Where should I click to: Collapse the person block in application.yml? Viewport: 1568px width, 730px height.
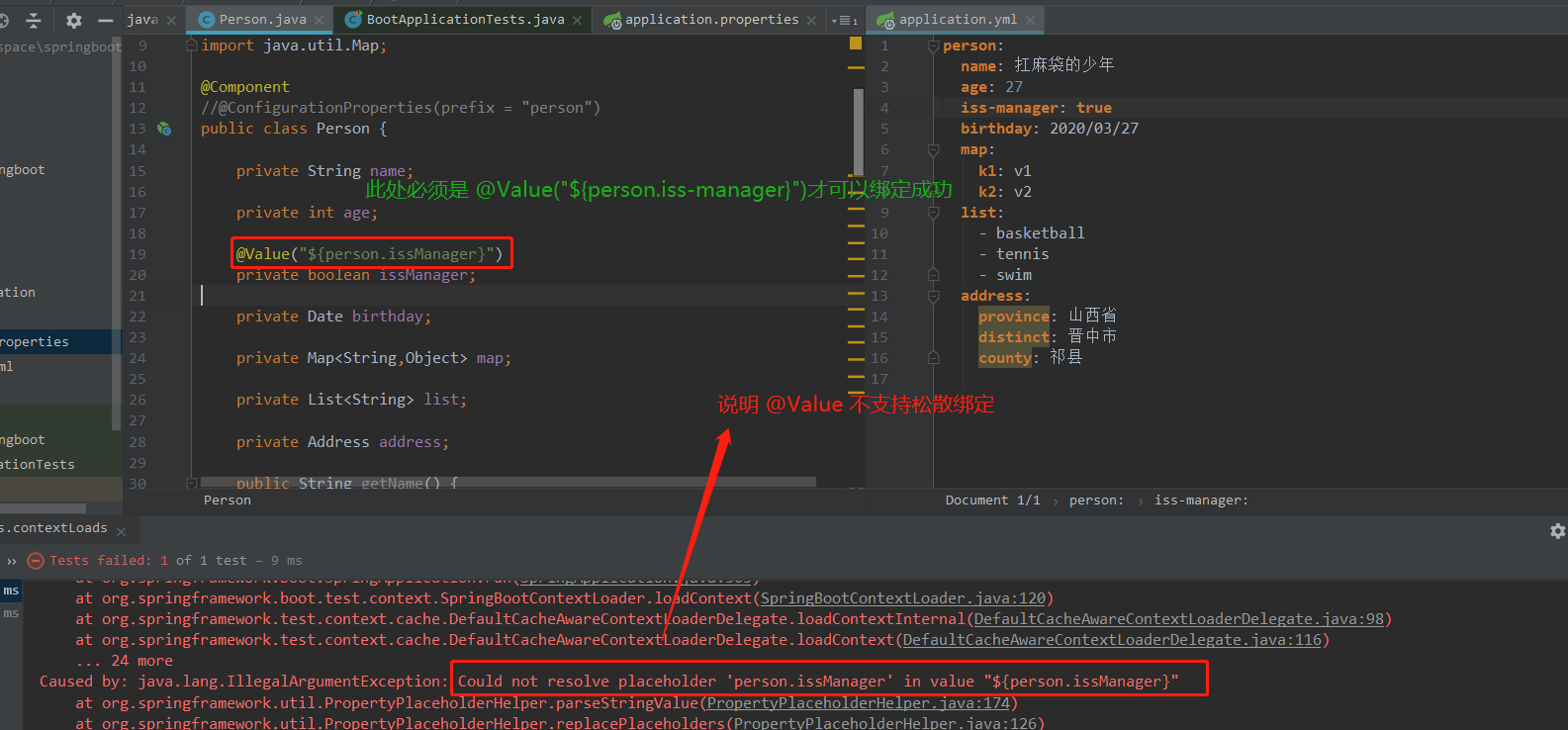933,46
